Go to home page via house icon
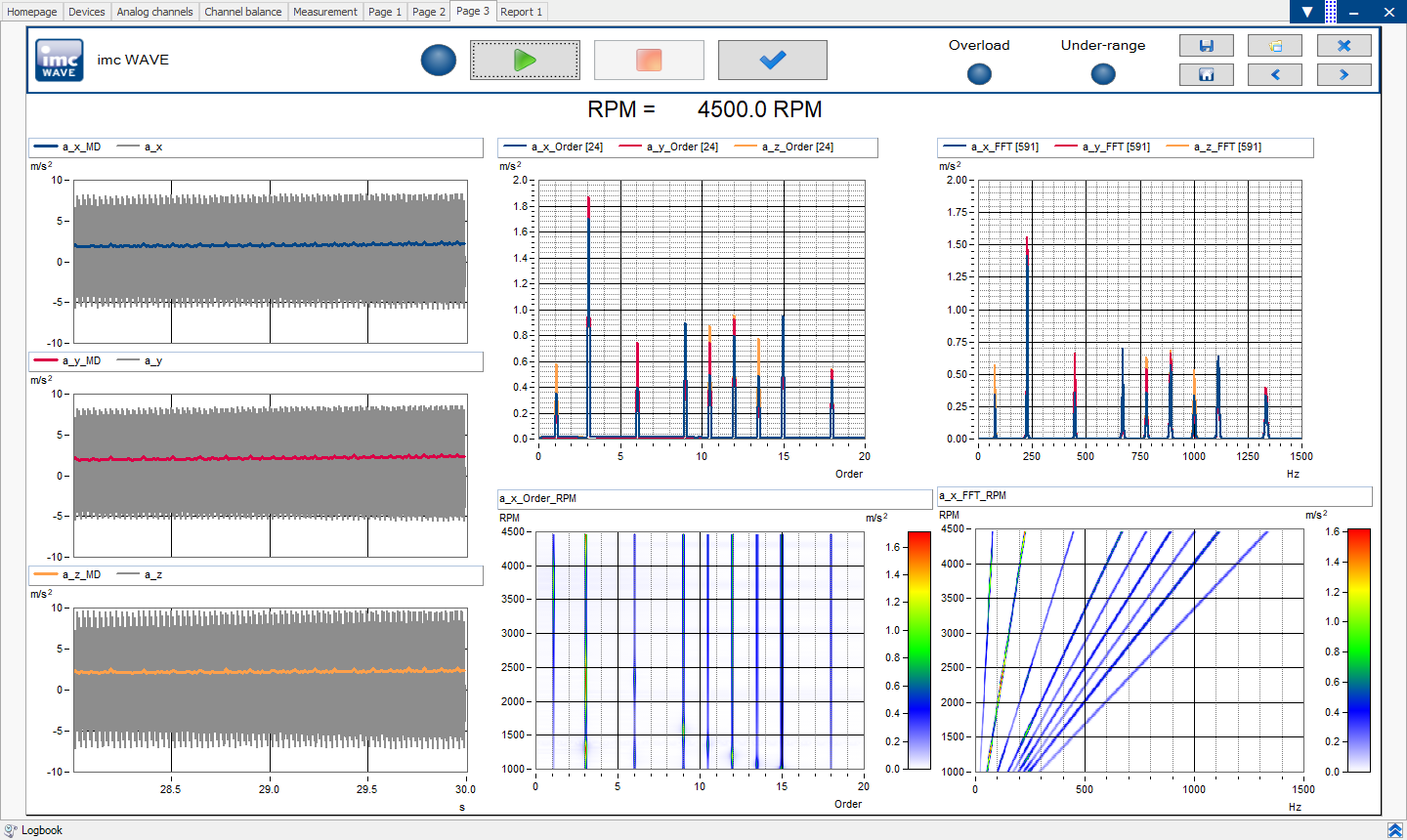Image resolution: width=1407 pixels, height=840 pixels. coord(1206,75)
